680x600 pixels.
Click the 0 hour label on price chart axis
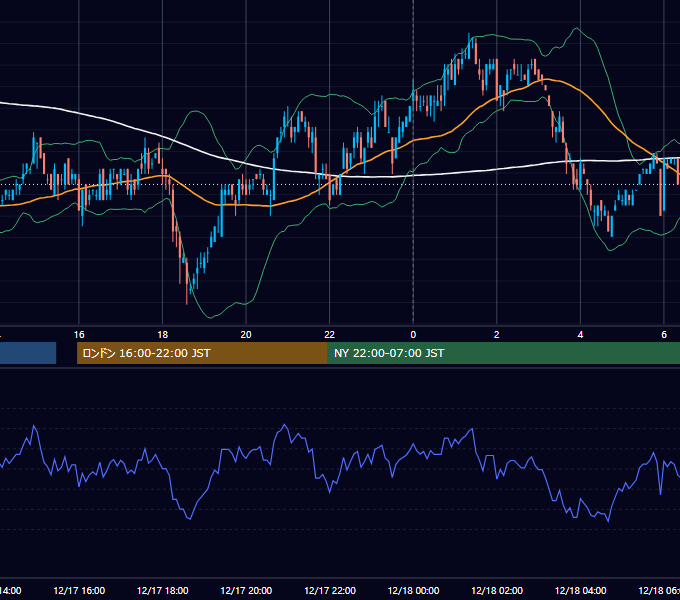[x=413, y=335]
